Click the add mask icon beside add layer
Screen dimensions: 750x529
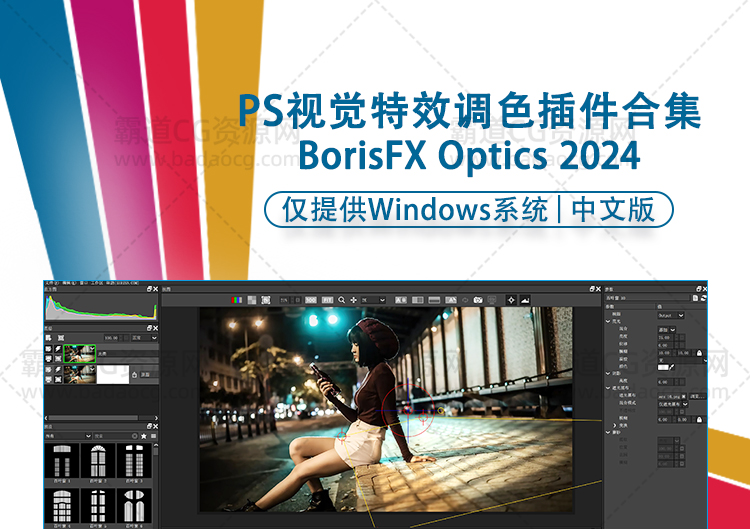click(61, 338)
